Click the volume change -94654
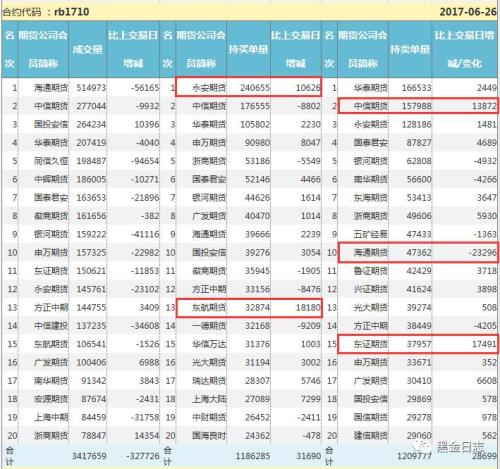500x469 pixels. pyautogui.click(x=145, y=161)
